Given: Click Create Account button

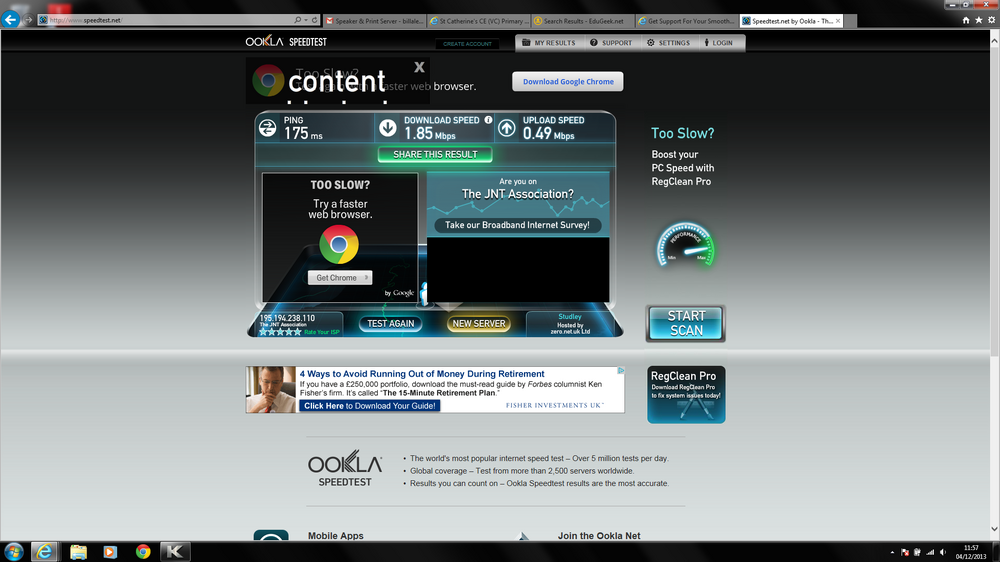Looking at the screenshot, I should (467, 44).
